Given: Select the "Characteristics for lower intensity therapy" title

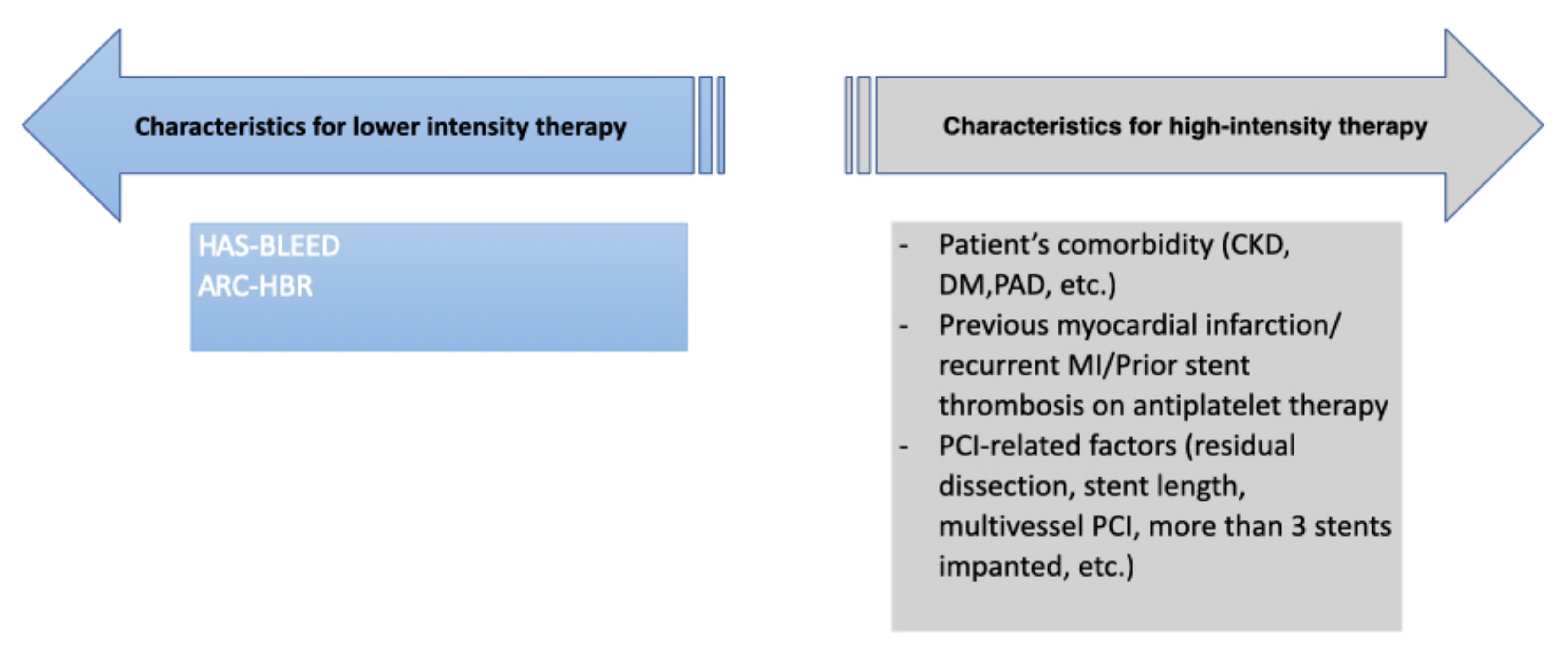Looking at the screenshot, I should (380, 126).
